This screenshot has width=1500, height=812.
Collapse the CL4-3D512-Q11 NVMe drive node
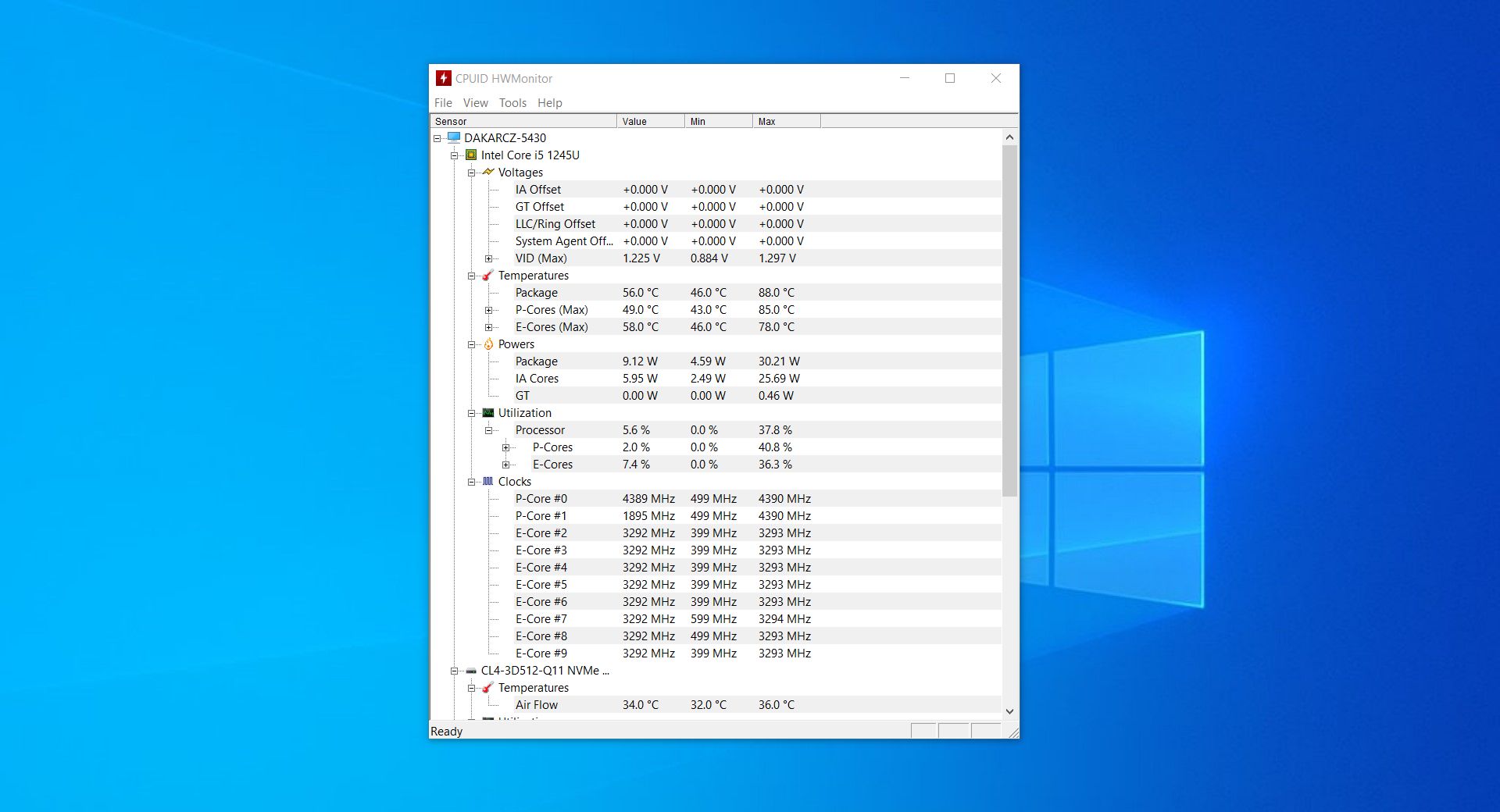point(455,671)
